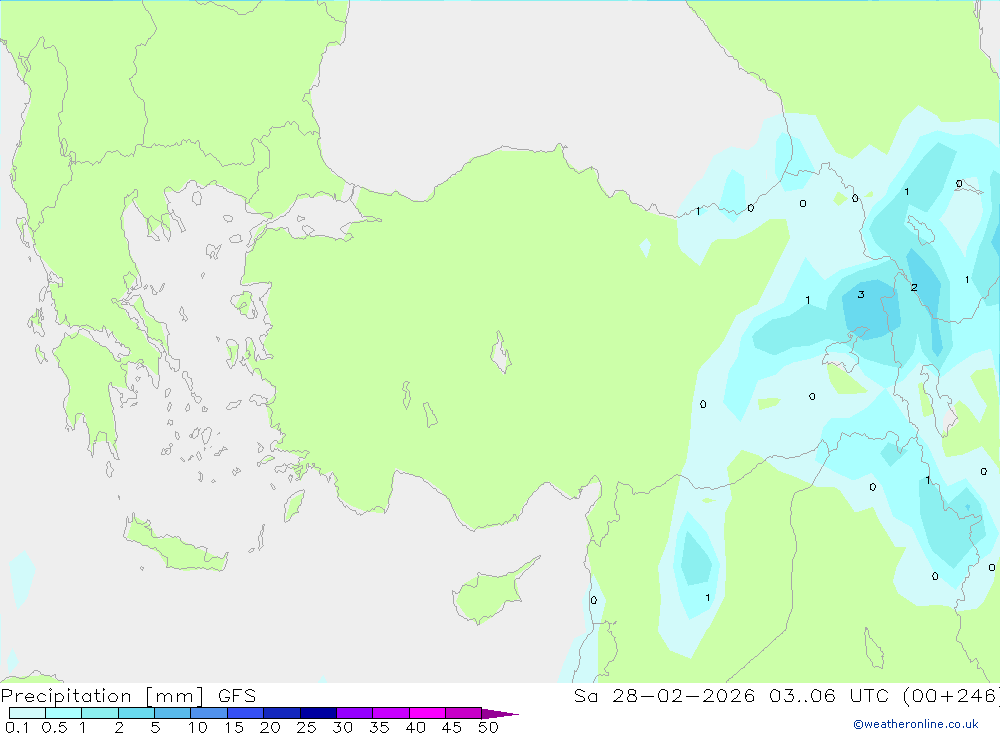Click the 40–45 mm magenta legend box
Viewport: 1000px width, 733px height.
(427, 713)
